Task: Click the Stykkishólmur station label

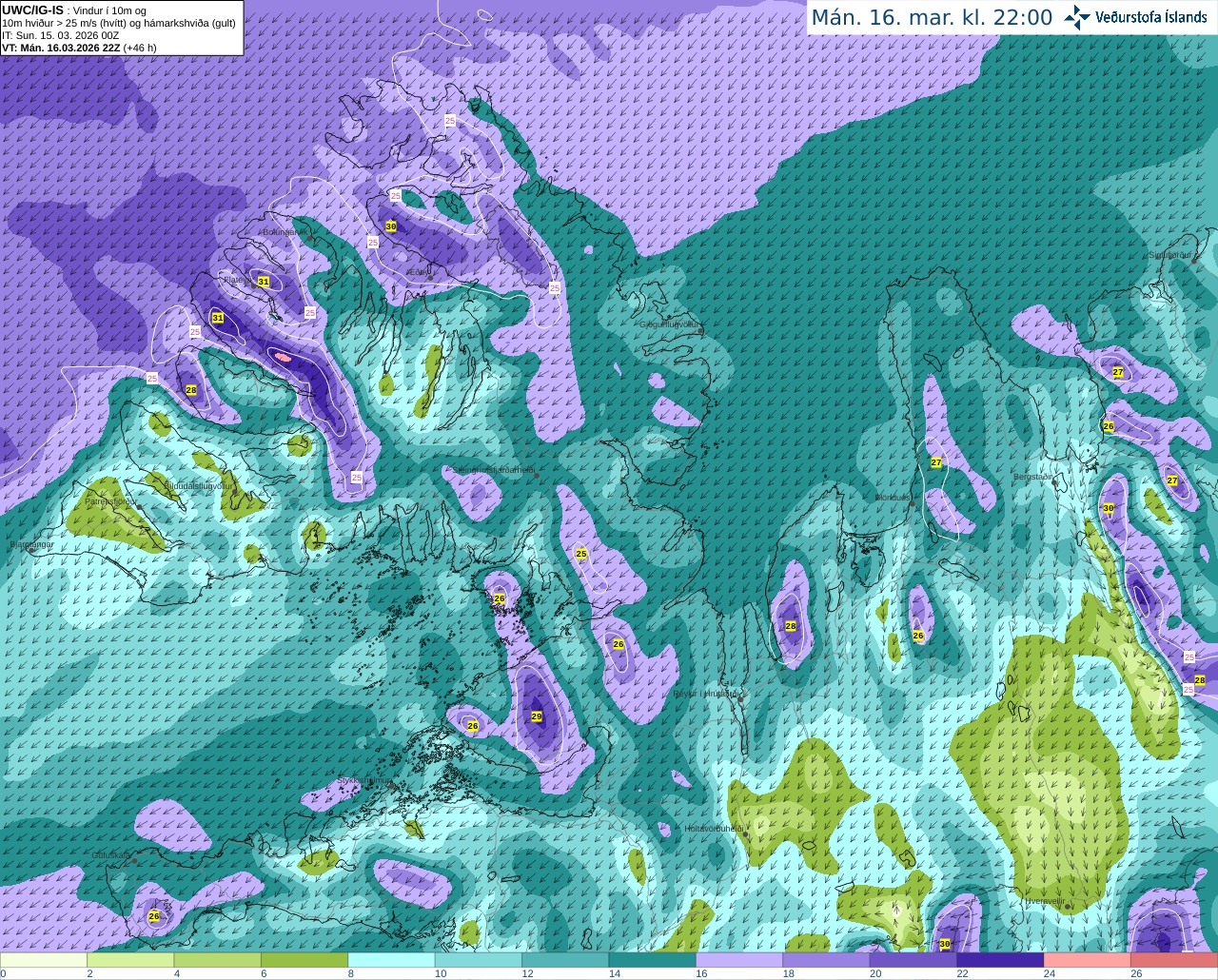Action: (x=365, y=780)
